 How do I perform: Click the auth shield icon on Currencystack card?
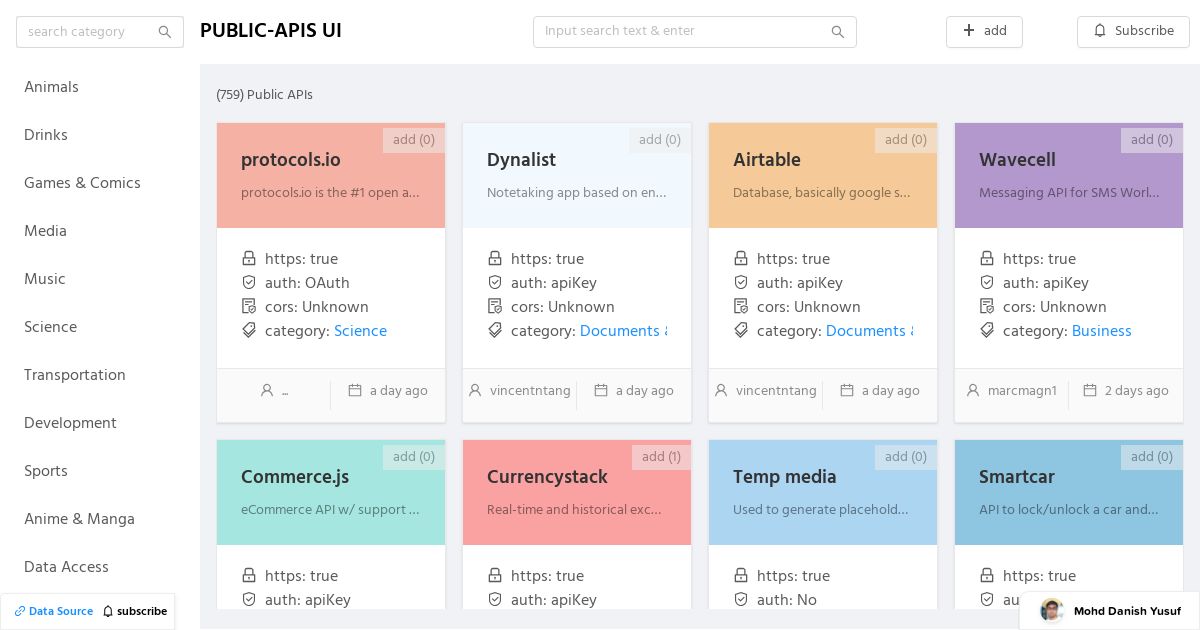(495, 600)
